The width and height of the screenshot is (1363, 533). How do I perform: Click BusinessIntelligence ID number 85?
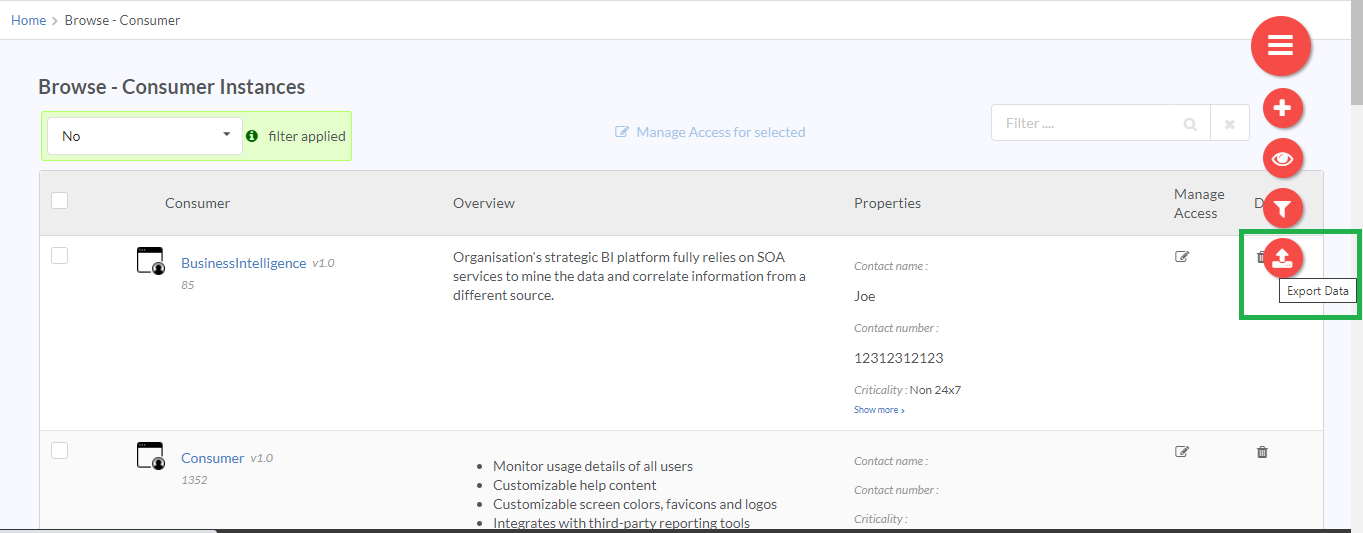187,285
